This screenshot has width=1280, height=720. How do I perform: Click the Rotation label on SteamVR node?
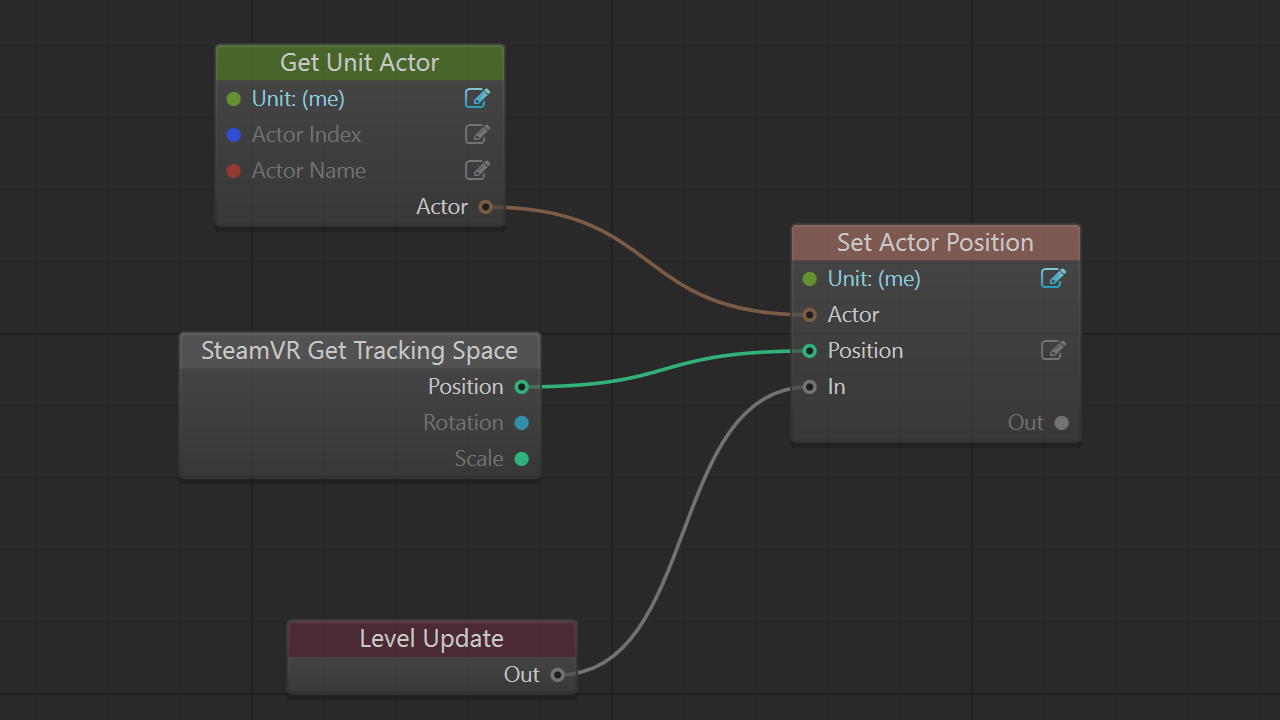tap(463, 423)
